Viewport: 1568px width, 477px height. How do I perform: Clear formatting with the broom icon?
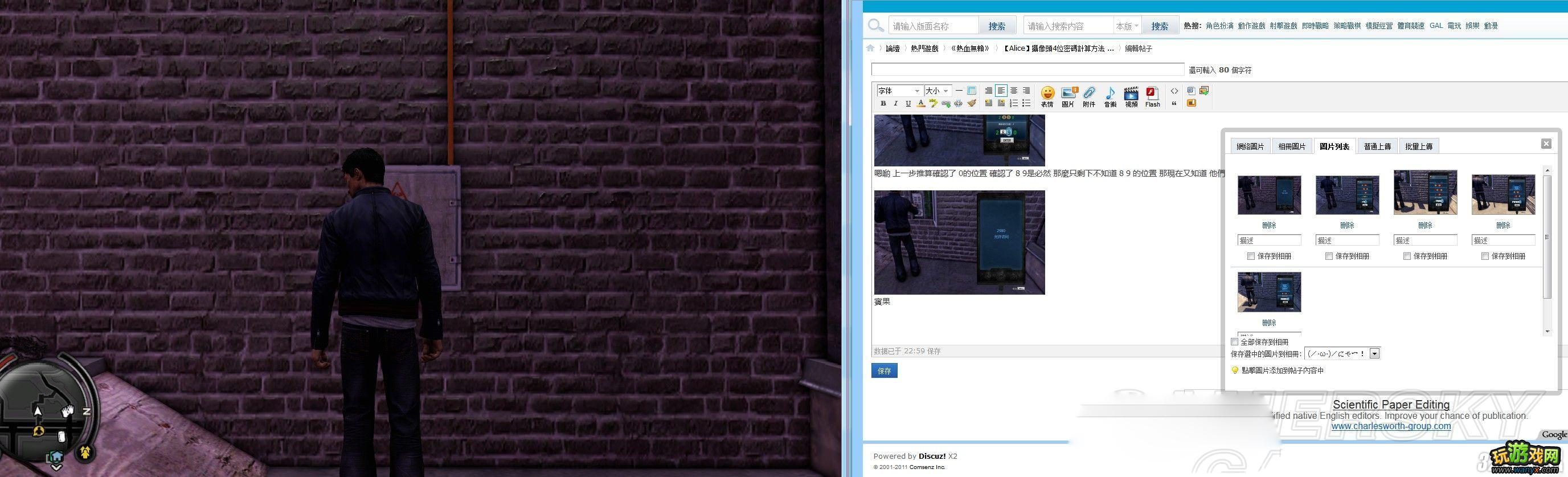972,104
